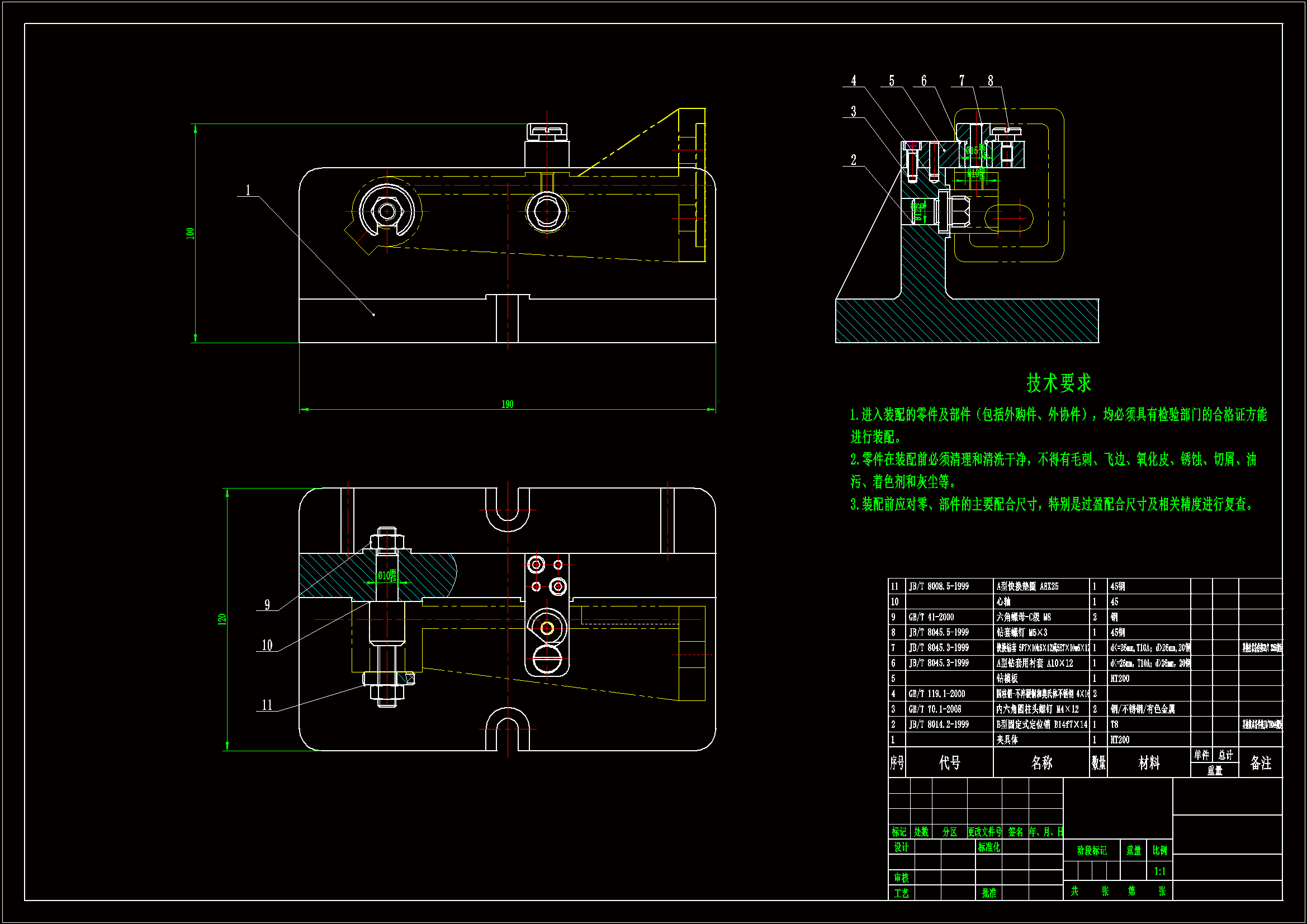
Task: Click balloon number 4 in section view
Action: (x=853, y=81)
